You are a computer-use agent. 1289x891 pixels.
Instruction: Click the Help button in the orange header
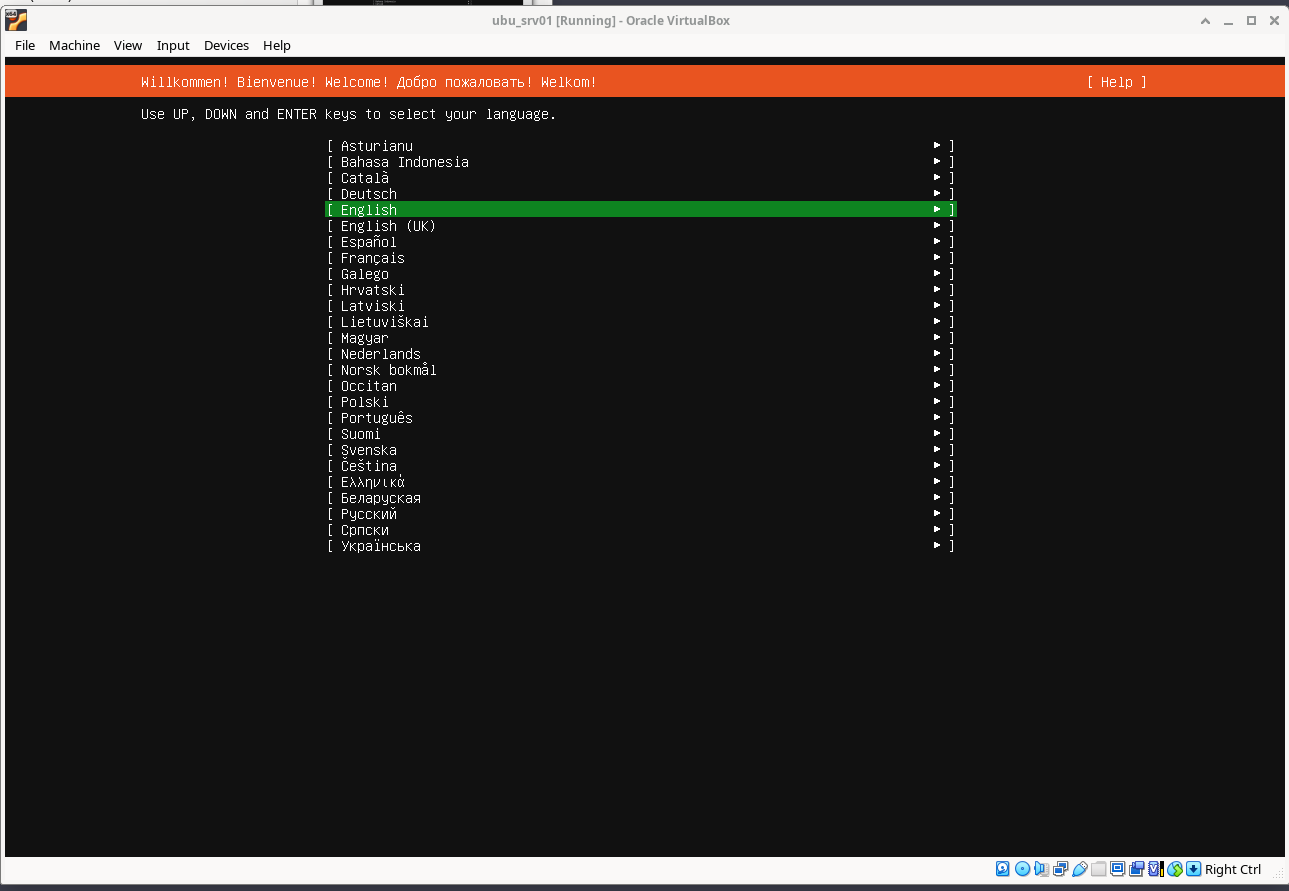click(1116, 82)
